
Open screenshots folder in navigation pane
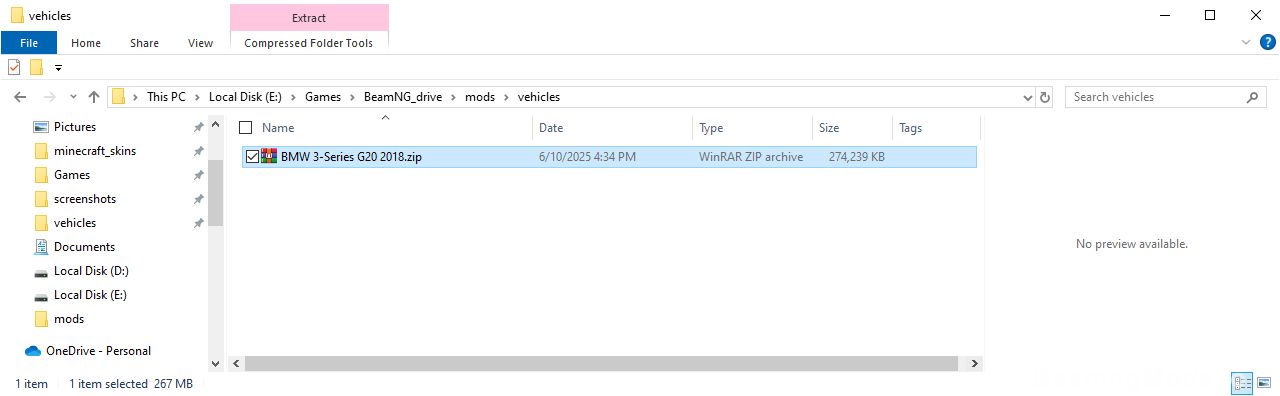(x=85, y=199)
